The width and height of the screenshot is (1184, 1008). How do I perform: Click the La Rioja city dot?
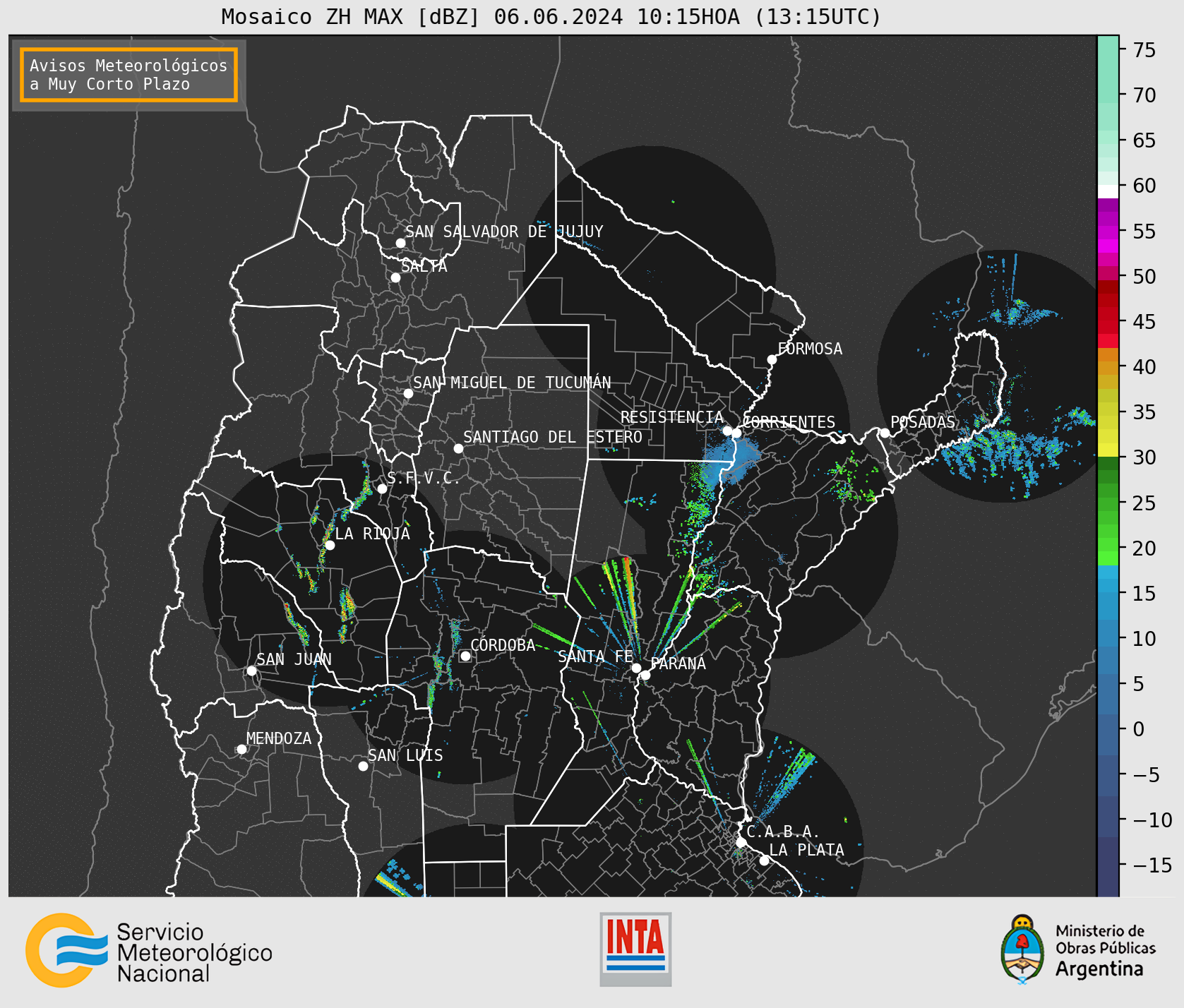[330, 545]
